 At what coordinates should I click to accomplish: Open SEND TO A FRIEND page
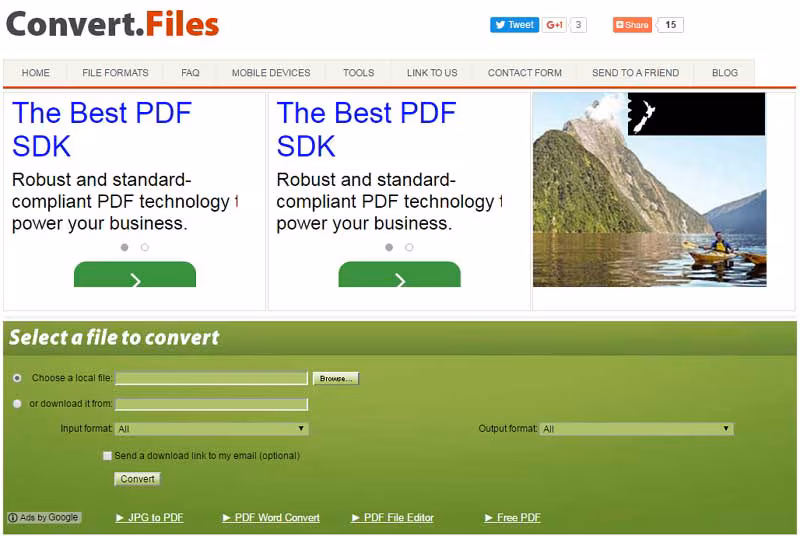pyautogui.click(x=635, y=73)
